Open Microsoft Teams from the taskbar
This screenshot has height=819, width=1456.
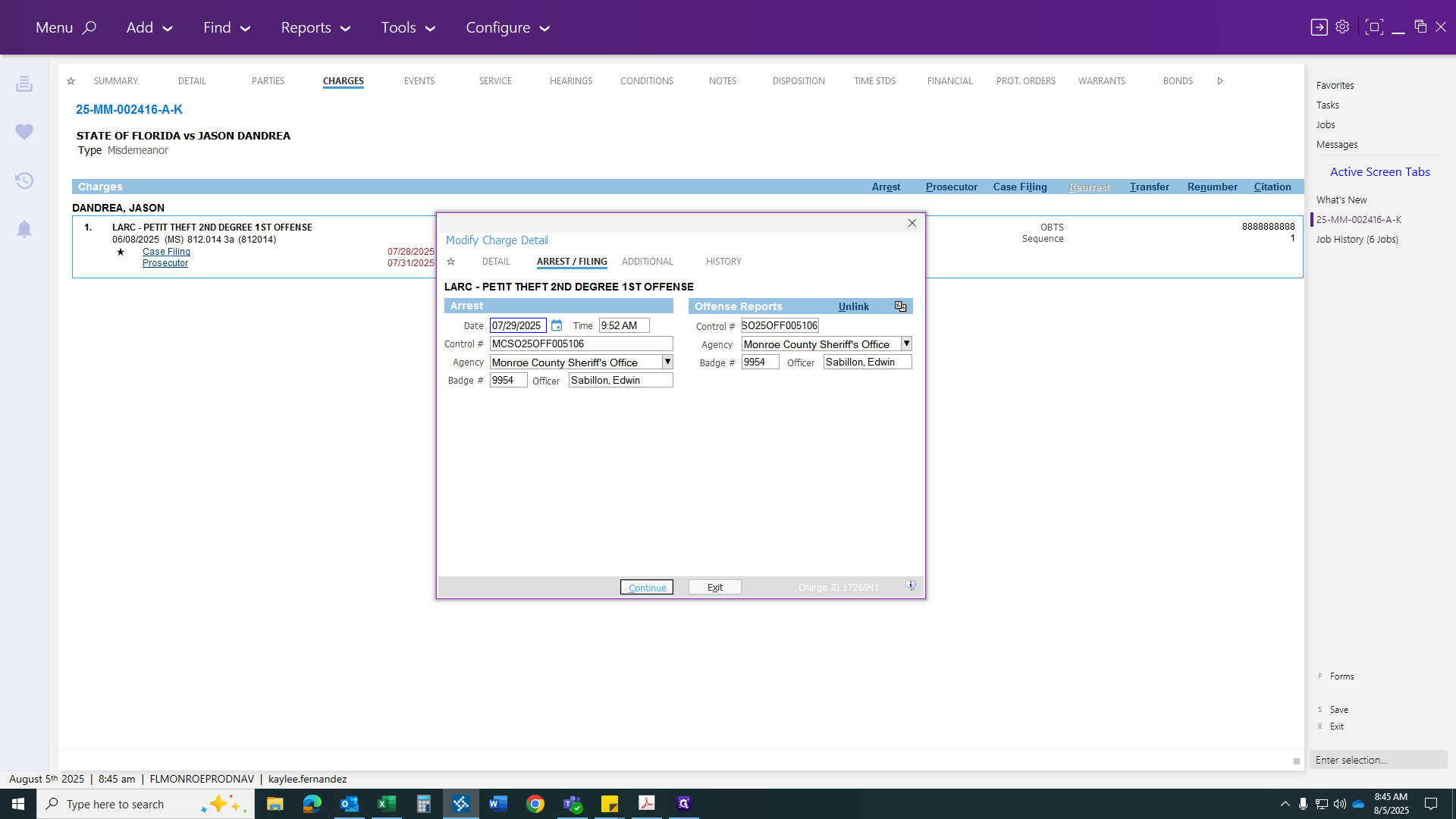pyautogui.click(x=573, y=804)
